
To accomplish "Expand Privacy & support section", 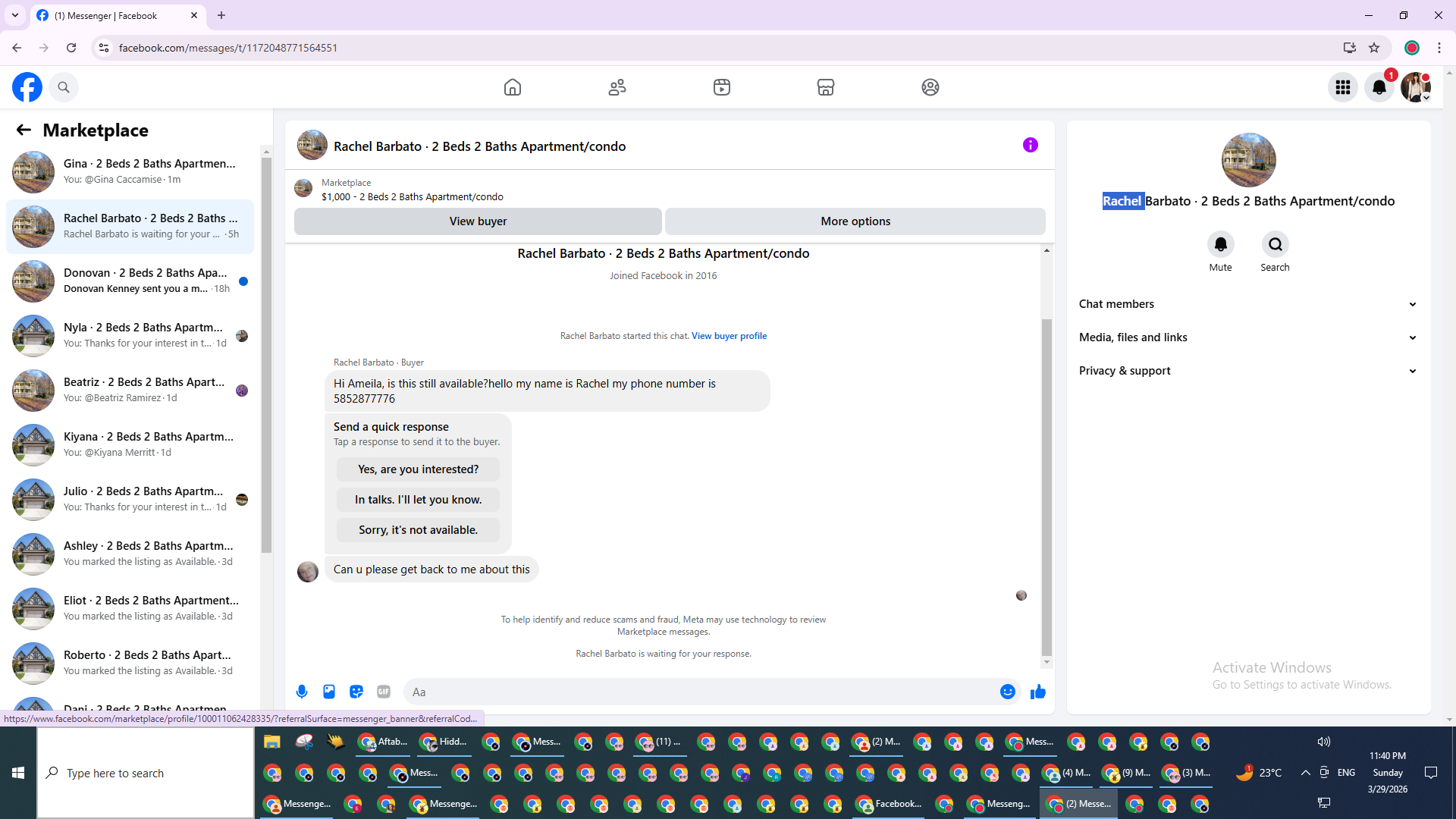I will 1248,371.
